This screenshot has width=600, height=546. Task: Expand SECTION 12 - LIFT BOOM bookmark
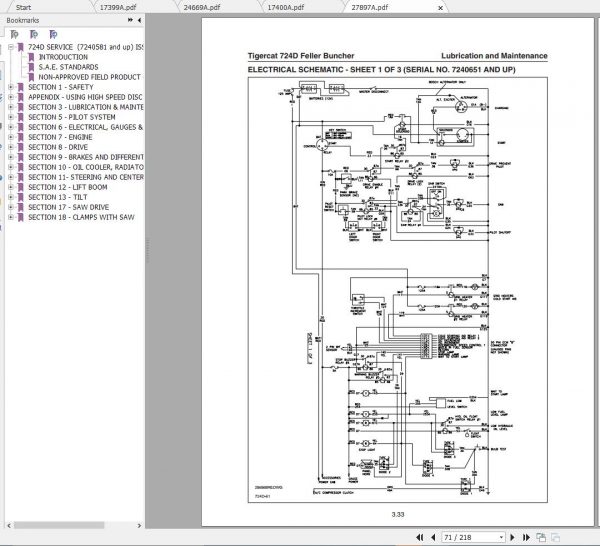[x=11, y=187]
